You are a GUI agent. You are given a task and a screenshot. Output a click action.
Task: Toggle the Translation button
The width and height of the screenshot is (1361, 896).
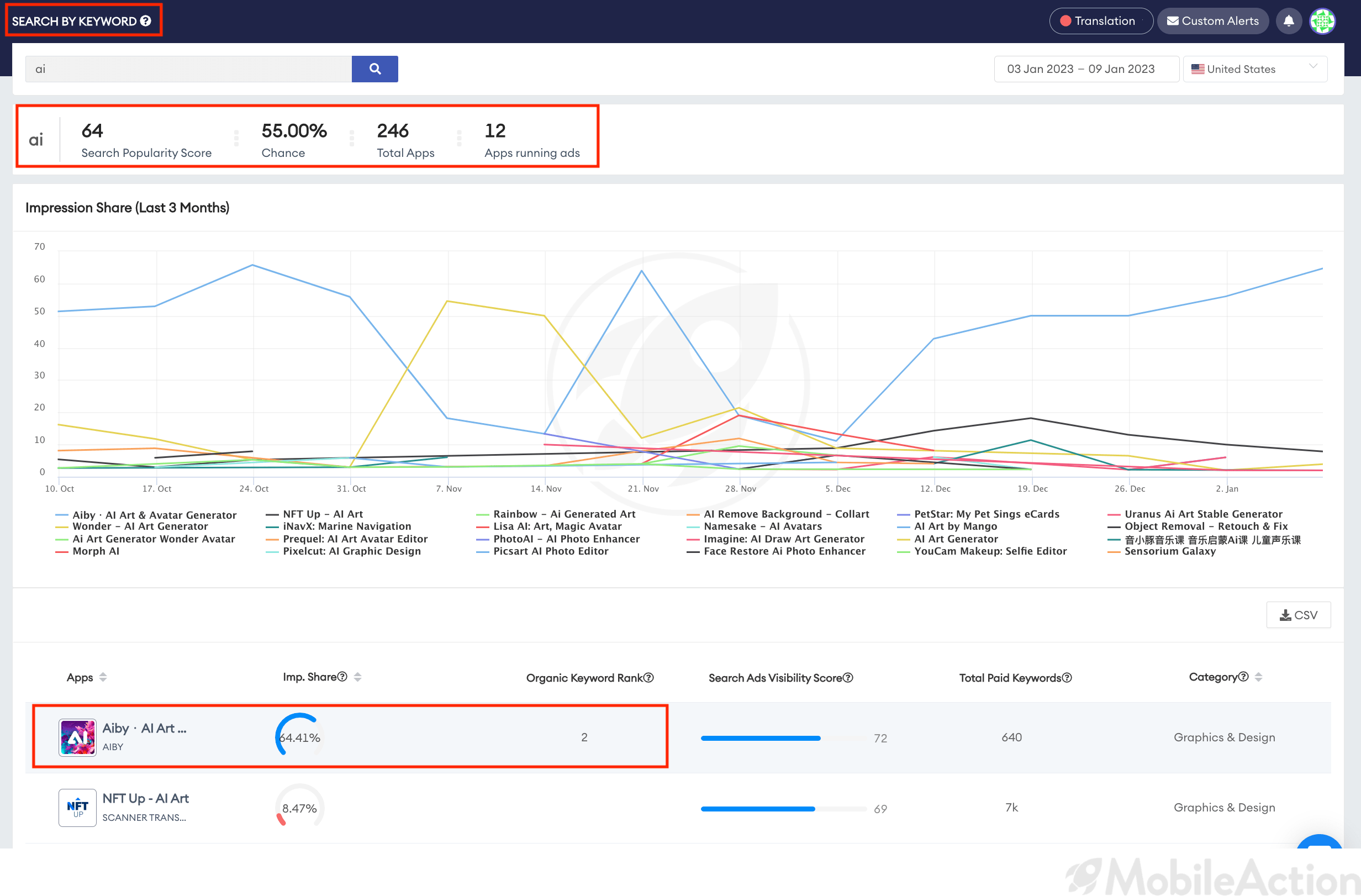point(1101,21)
